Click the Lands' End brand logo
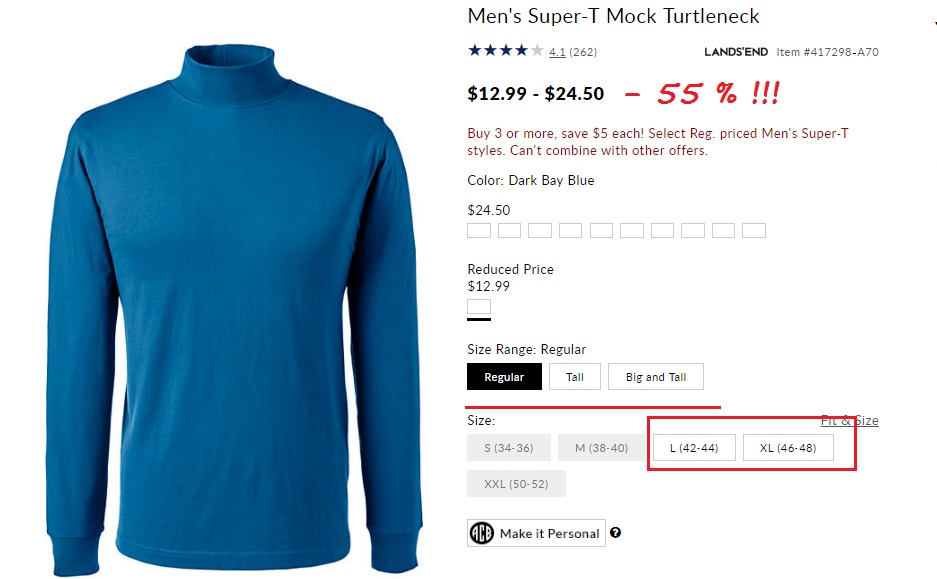Viewport: 937px width, 579px height. (736, 52)
